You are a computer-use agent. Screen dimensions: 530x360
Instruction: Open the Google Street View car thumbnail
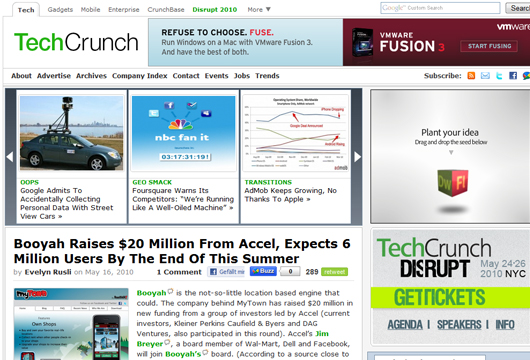pyautogui.click(x=71, y=133)
